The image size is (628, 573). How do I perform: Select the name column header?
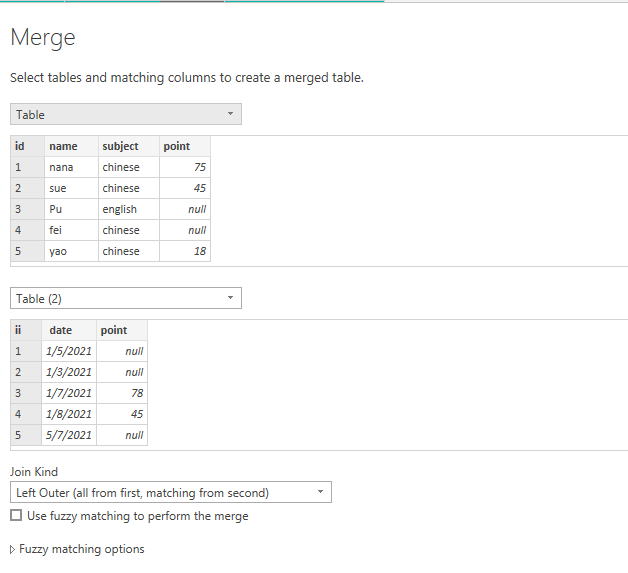(71, 146)
